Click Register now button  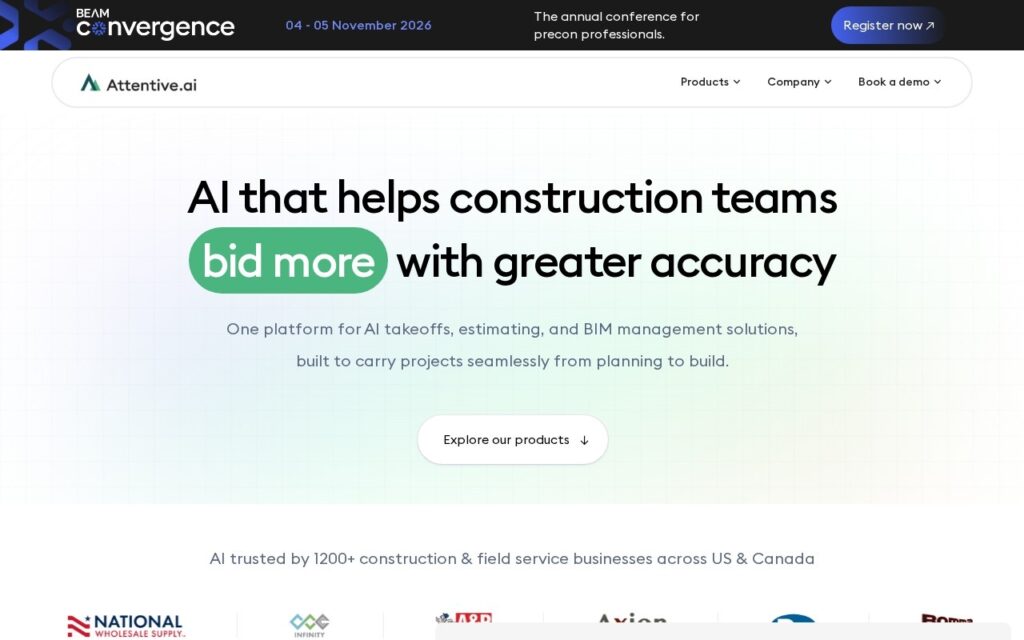tap(888, 25)
